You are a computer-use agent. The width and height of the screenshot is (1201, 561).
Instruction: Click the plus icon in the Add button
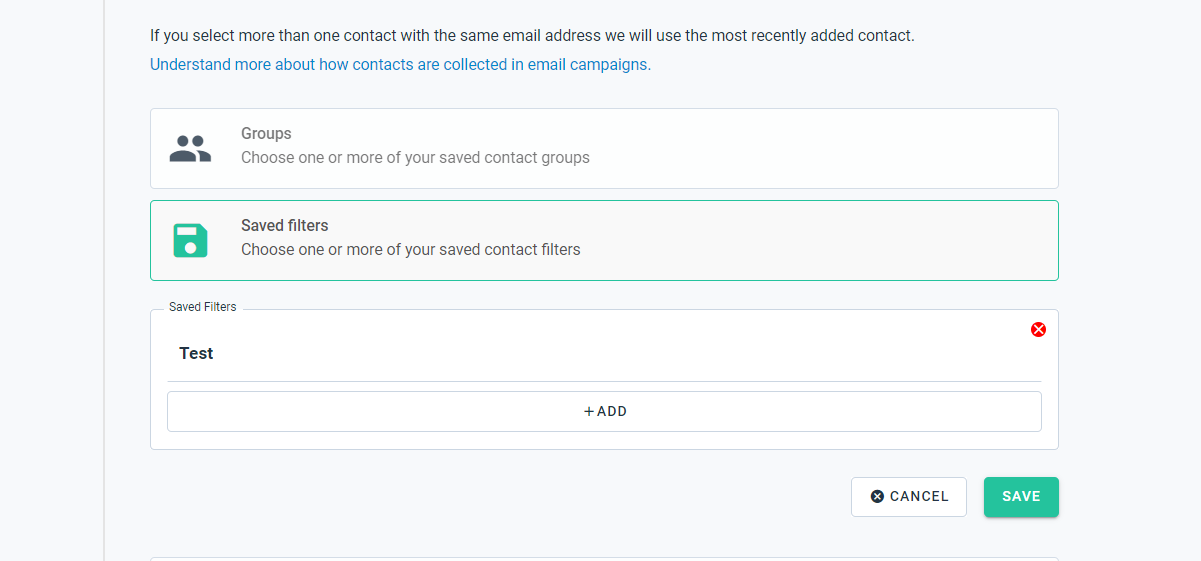point(589,411)
